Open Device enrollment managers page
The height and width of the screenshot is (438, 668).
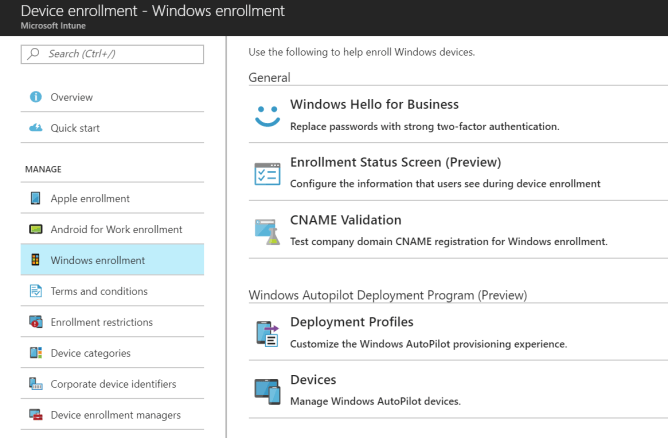coord(116,415)
